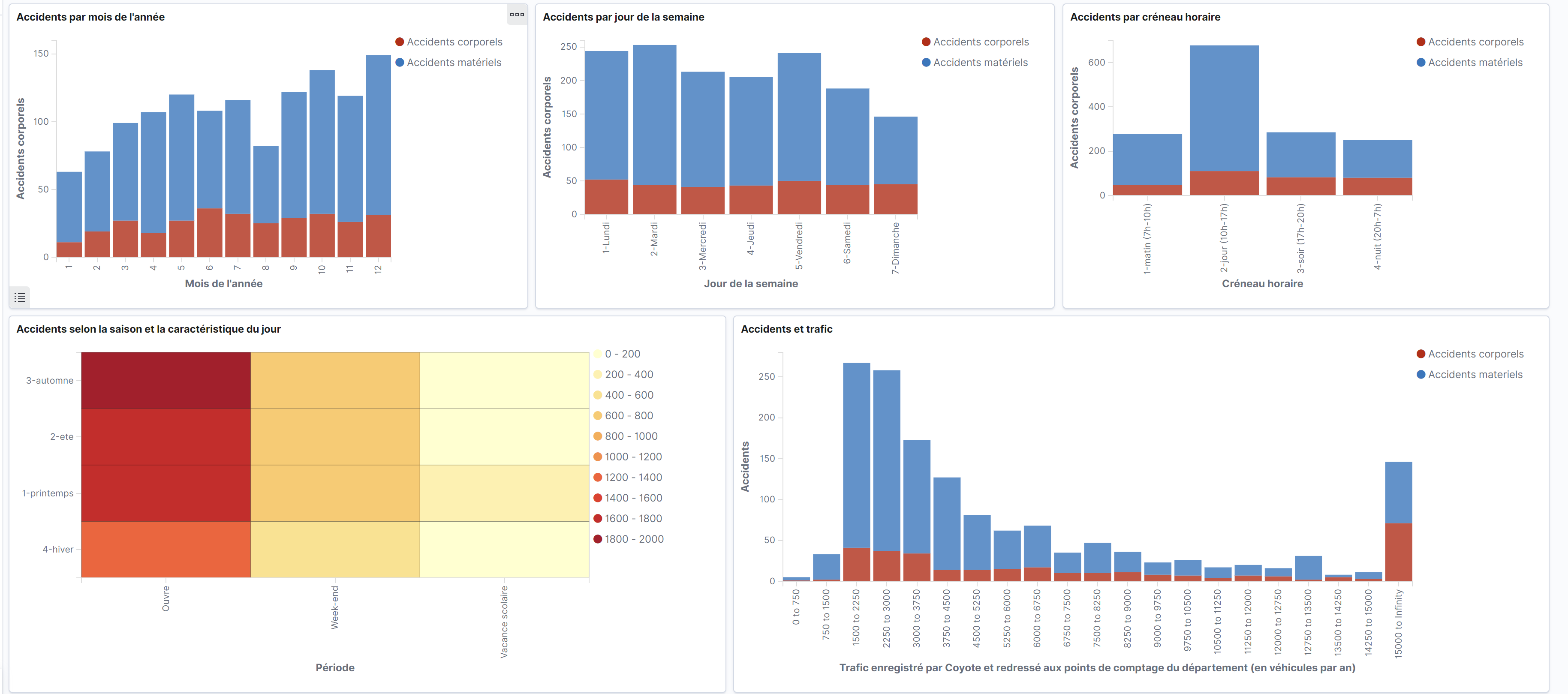Viewport: 1568px width, 694px height.
Task: Select the 4-hiver Ouvre heatmap cell
Action: click(x=166, y=549)
